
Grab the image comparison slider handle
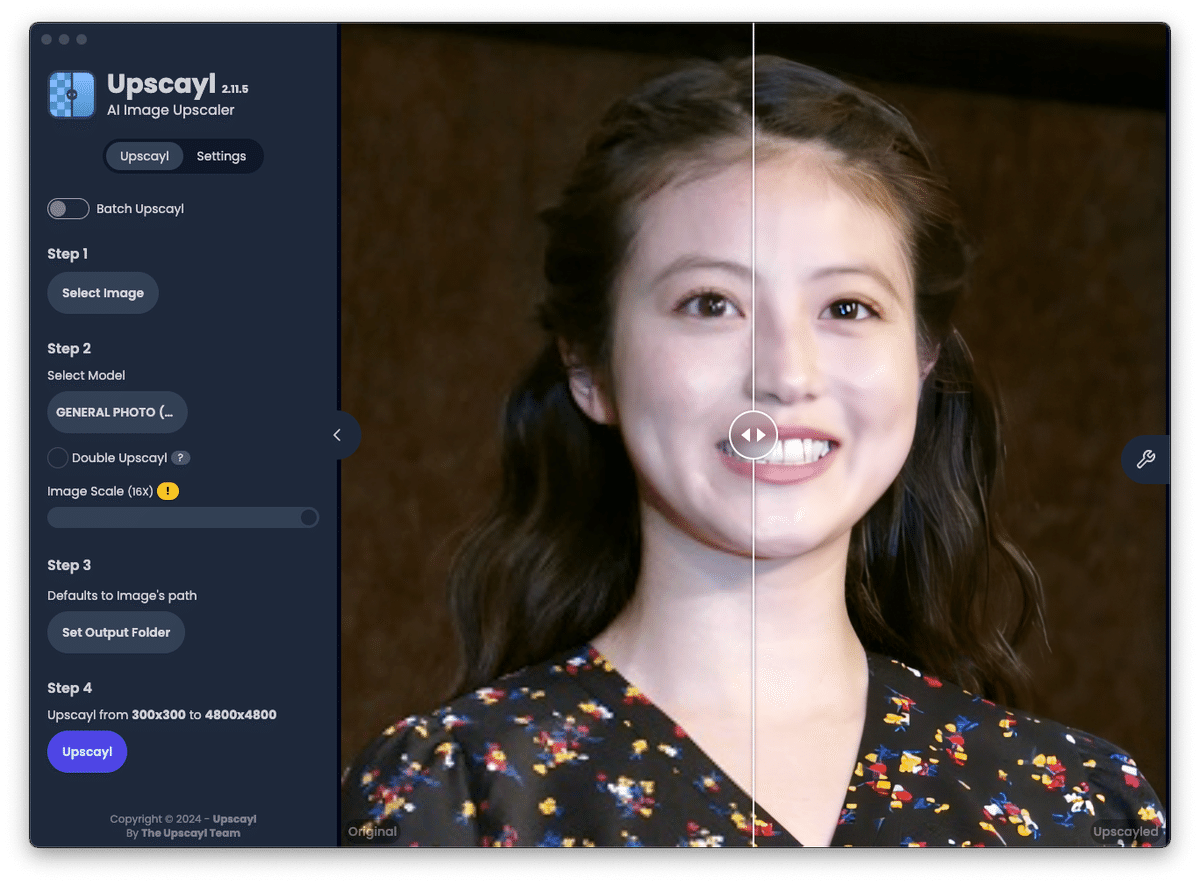pos(753,435)
